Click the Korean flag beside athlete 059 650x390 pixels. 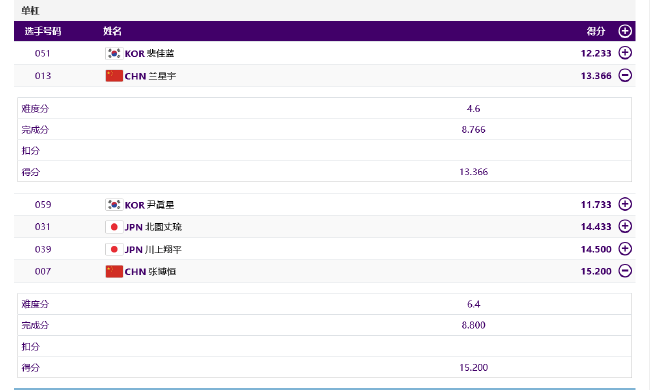114,205
